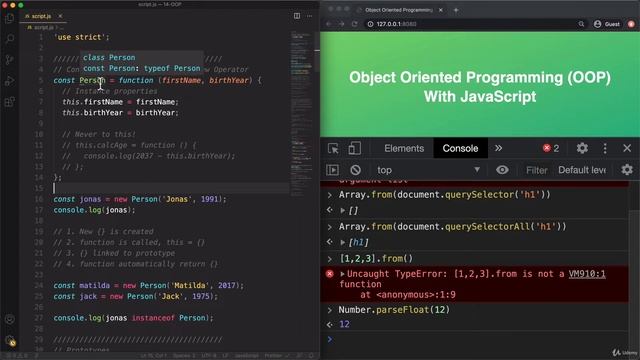Open the Explorer view in VS Code
Viewport: 640px width, 360px height.
(x=9, y=18)
